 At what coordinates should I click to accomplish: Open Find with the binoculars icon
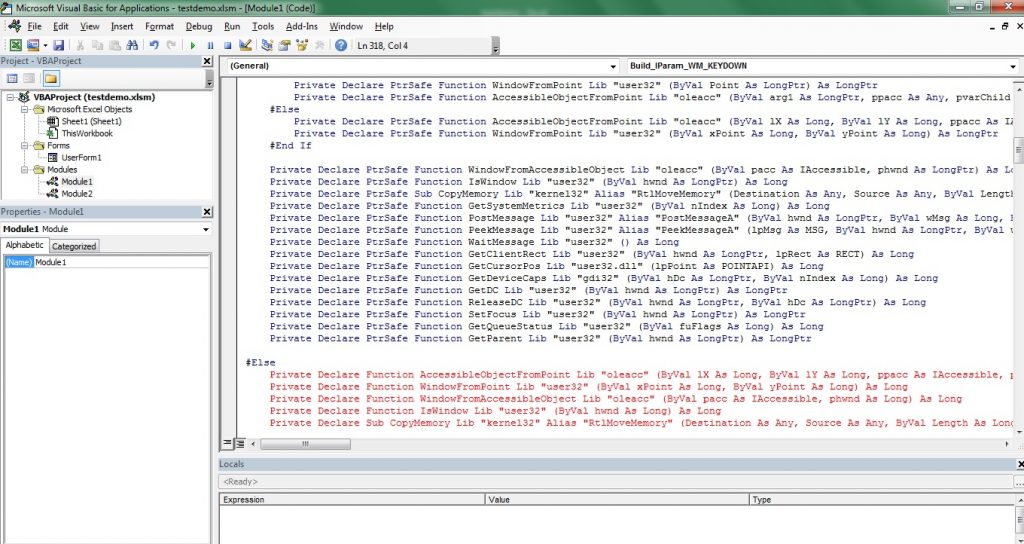(133, 46)
